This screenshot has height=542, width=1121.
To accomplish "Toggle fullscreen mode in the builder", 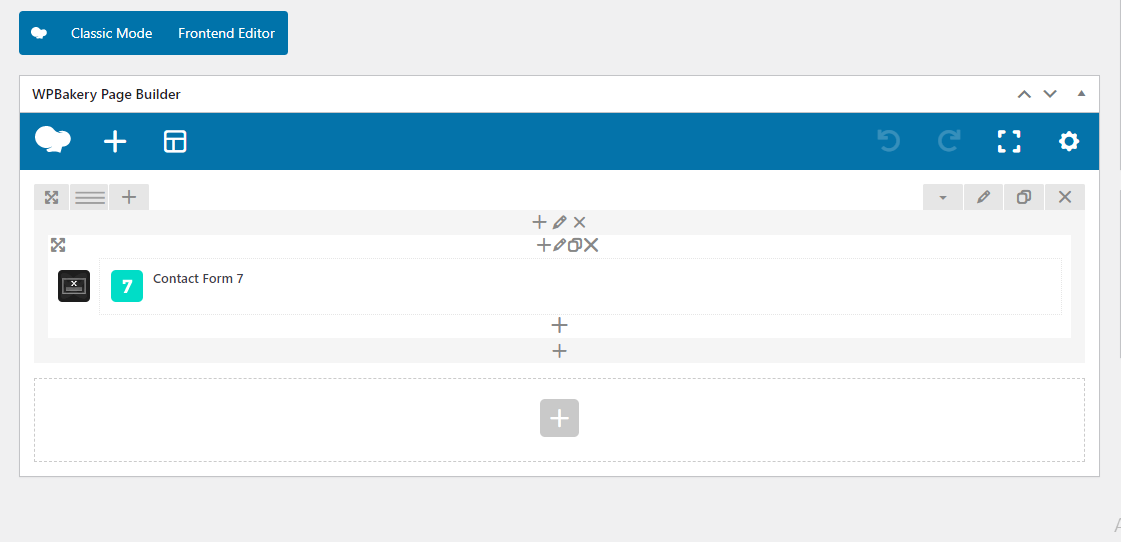I will pyautogui.click(x=1009, y=141).
